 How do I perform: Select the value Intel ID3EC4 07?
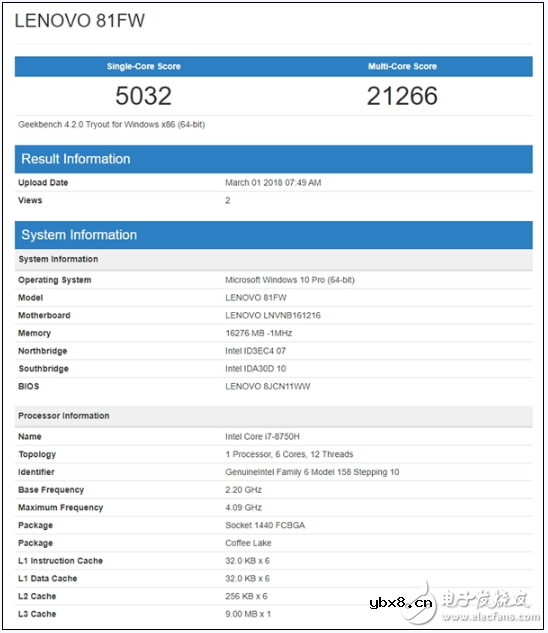tap(255, 351)
